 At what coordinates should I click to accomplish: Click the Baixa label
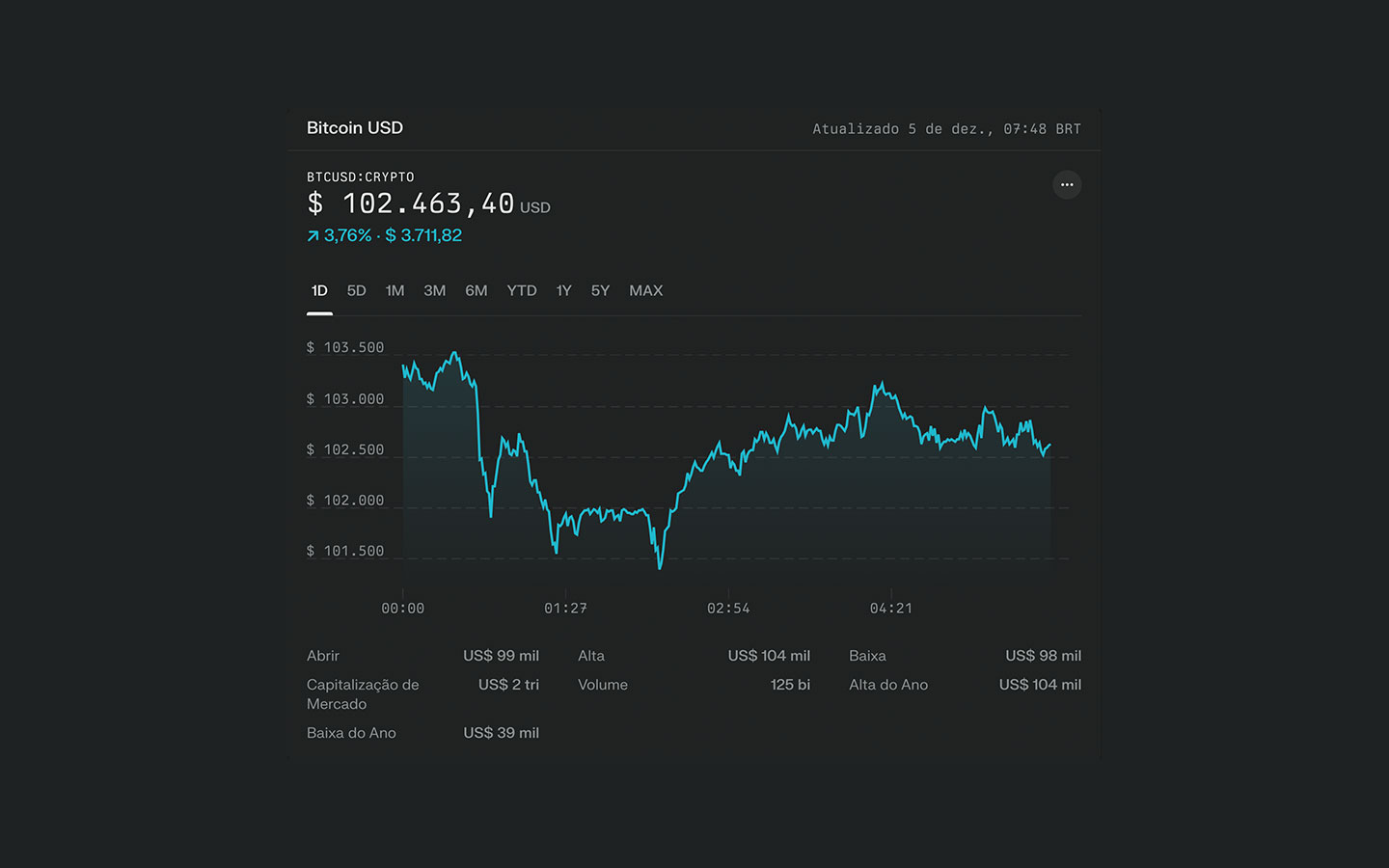867,656
